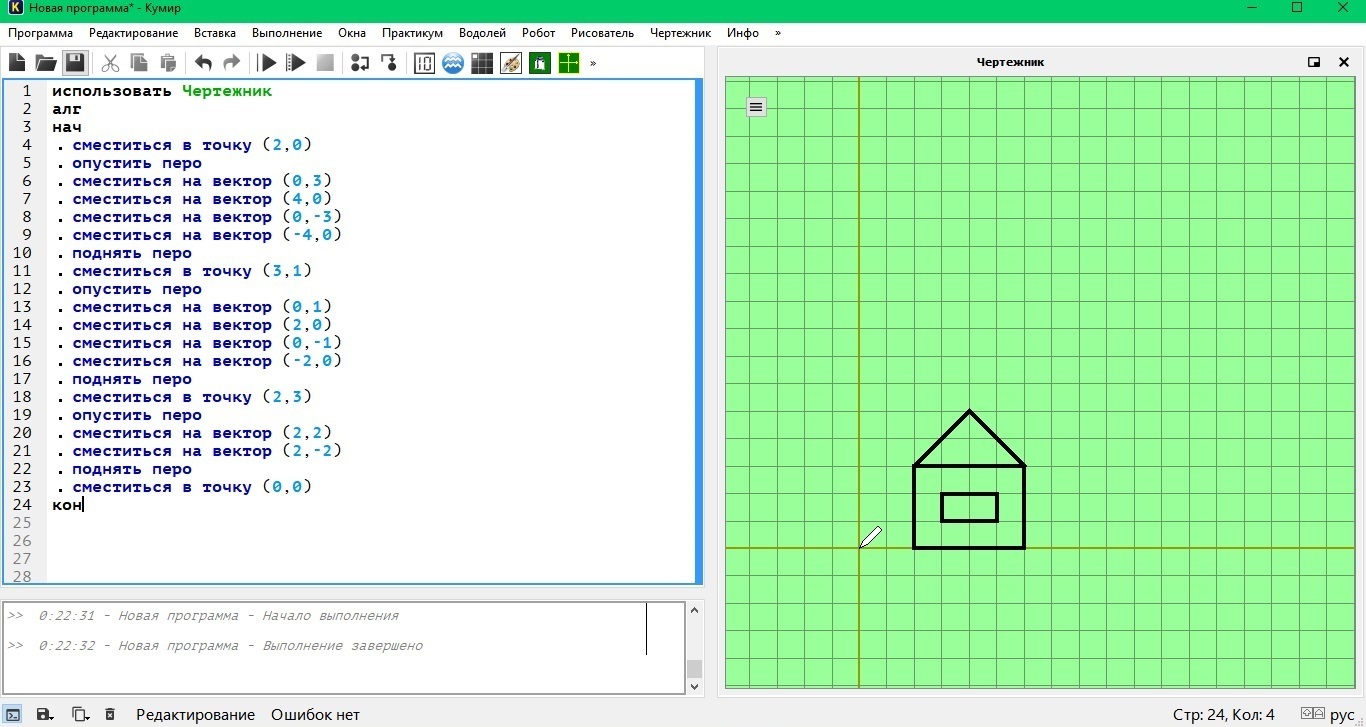Open the save console output dropdown
The width and height of the screenshot is (1366, 727).
pyautogui.click(x=45, y=714)
